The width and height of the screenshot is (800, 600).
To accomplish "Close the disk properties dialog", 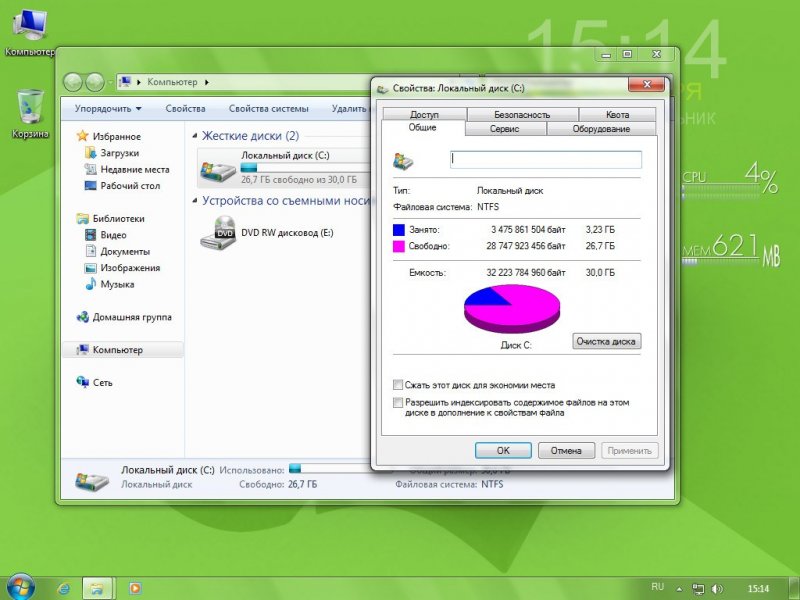I will tap(646, 84).
